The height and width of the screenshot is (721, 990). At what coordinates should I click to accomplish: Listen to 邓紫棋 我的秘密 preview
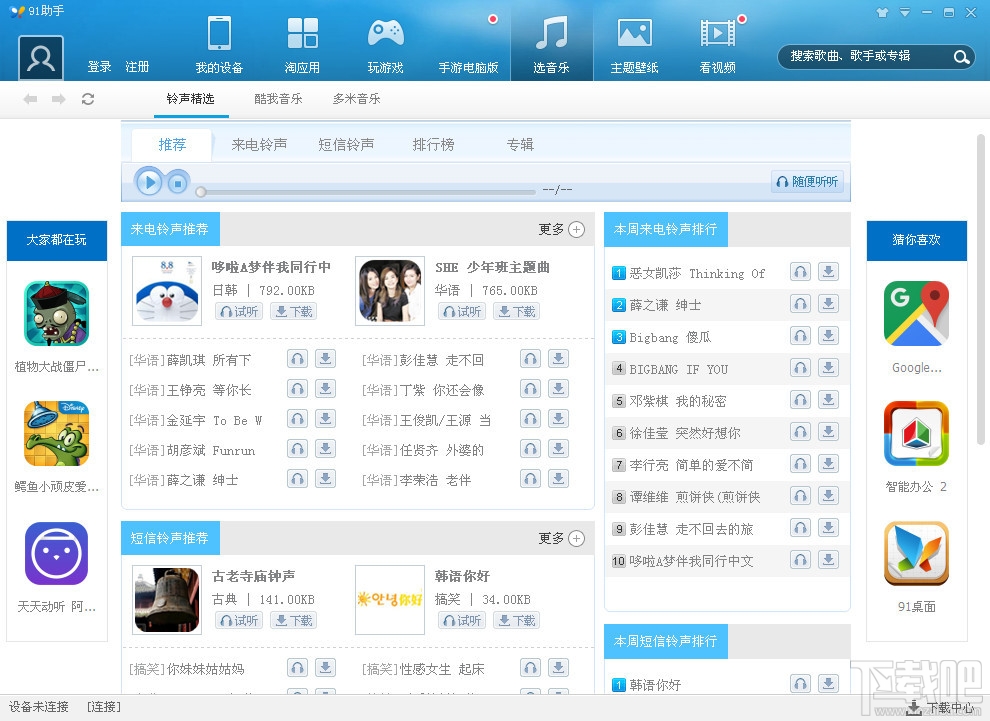pos(801,400)
